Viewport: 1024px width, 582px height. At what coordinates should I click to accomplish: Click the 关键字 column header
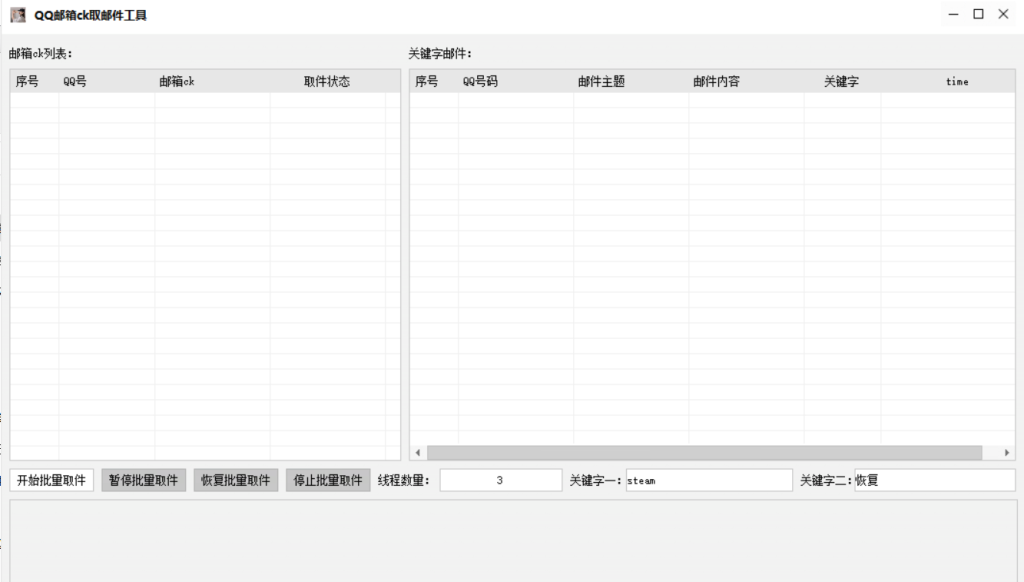coord(842,82)
